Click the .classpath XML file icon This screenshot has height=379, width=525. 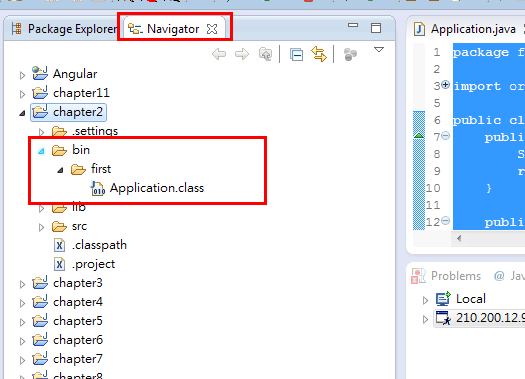click(59, 245)
